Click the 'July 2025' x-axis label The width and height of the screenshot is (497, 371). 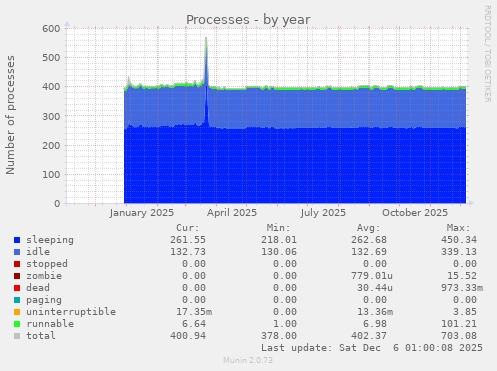[323, 213]
